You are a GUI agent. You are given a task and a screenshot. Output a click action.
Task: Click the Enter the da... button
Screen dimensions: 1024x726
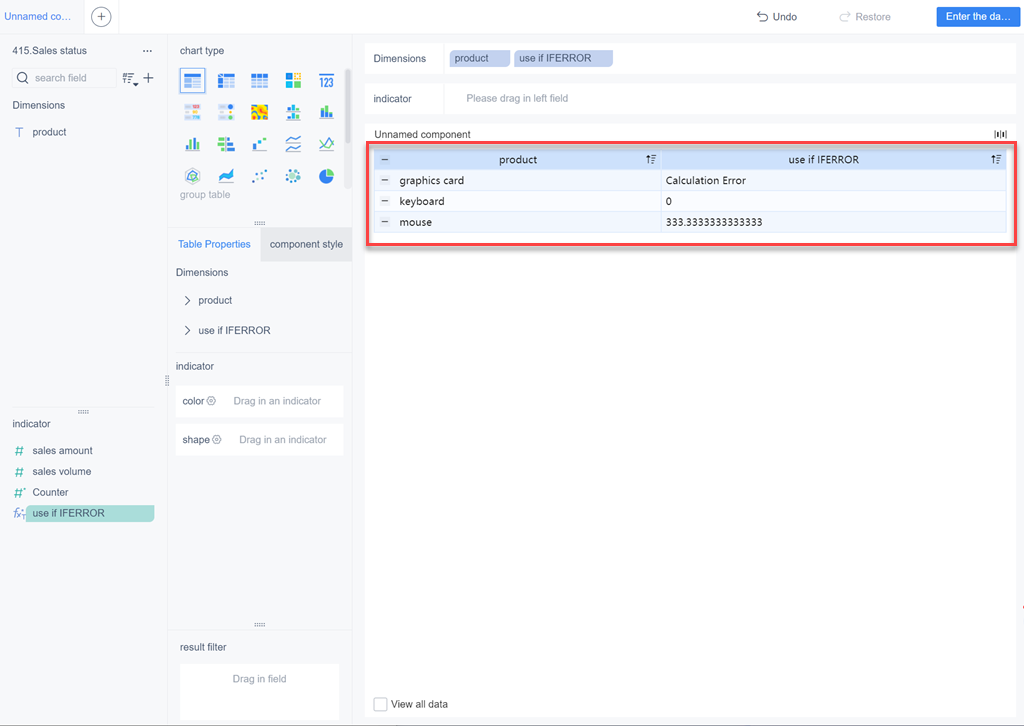pyautogui.click(x=978, y=17)
